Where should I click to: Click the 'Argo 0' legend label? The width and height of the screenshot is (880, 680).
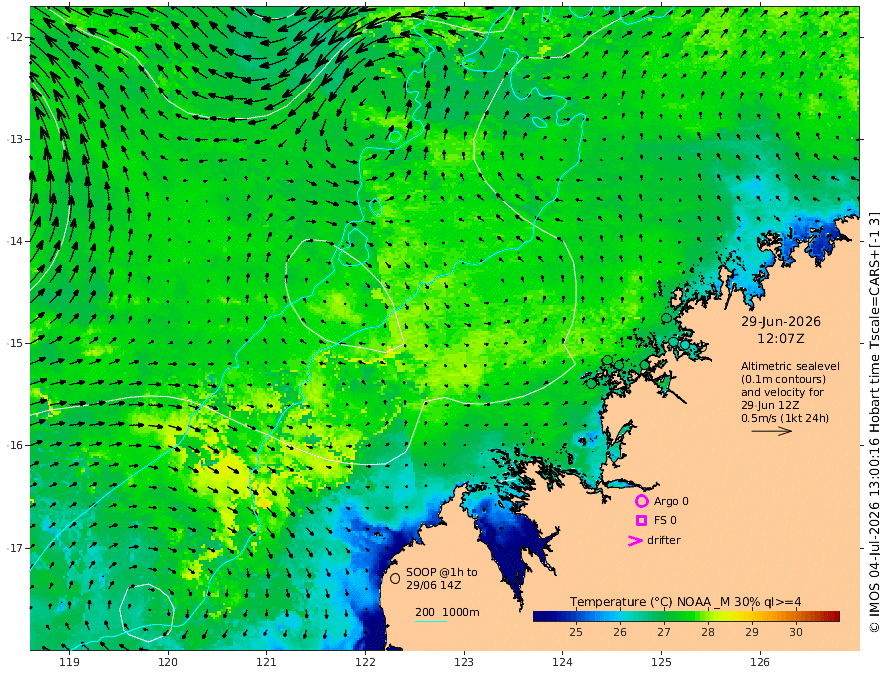click(x=671, y=501)
